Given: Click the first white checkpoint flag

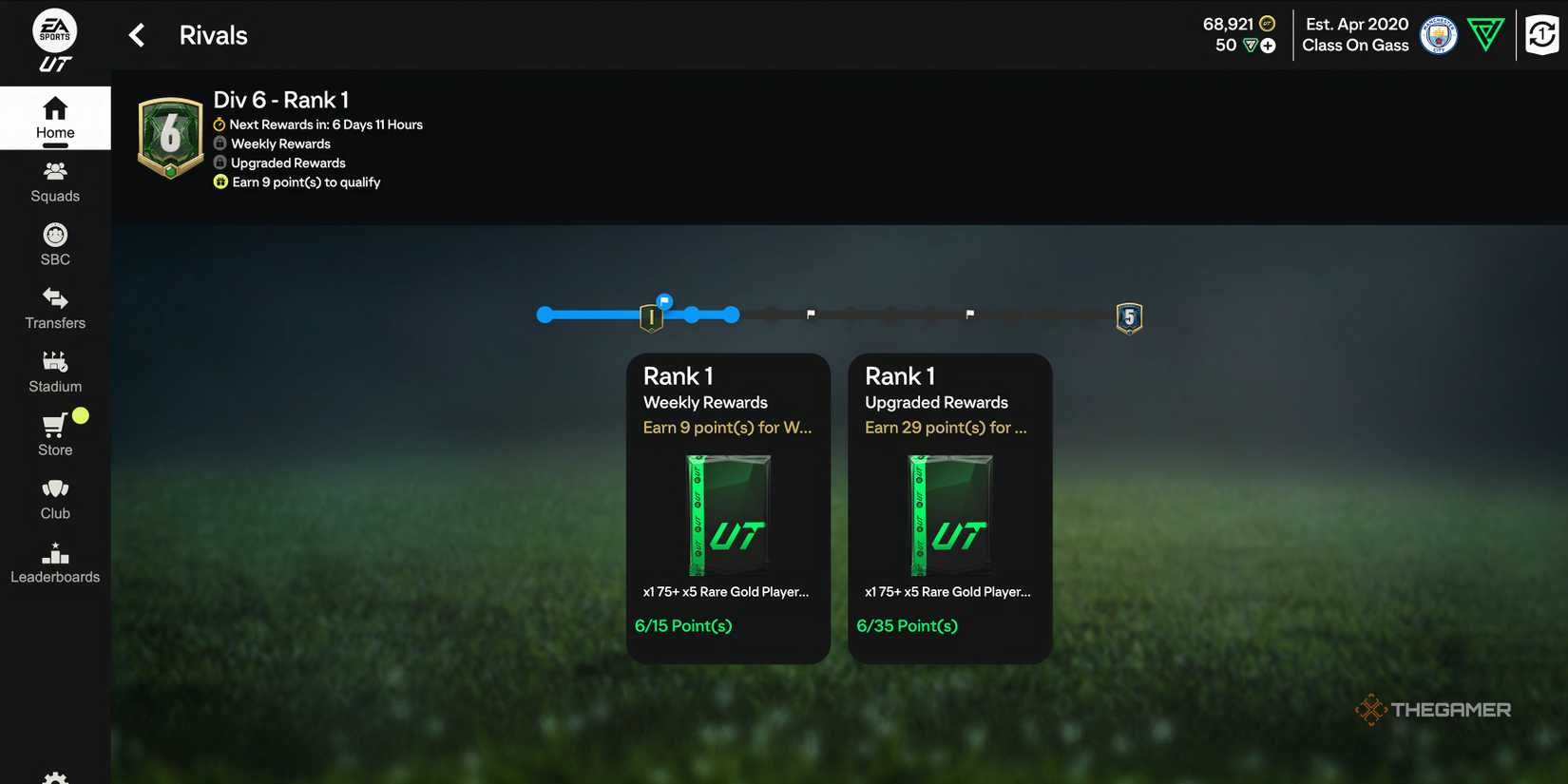Looking at the screenshot, I should pos(811,314).
